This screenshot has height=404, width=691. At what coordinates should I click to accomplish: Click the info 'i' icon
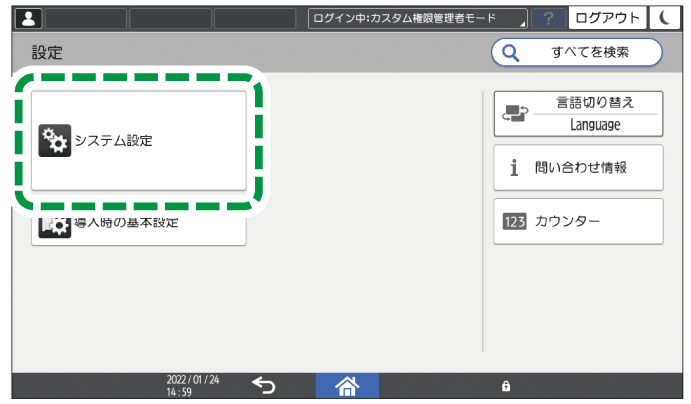pyautogui.click(x=514, y=167)
